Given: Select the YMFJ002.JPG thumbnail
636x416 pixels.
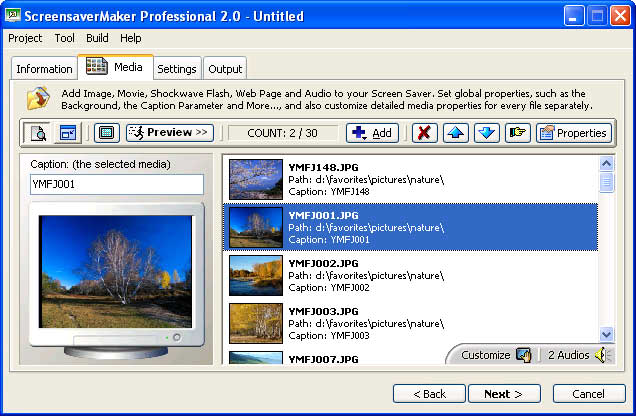Looking at the screenshot, I should coord(256,275).
